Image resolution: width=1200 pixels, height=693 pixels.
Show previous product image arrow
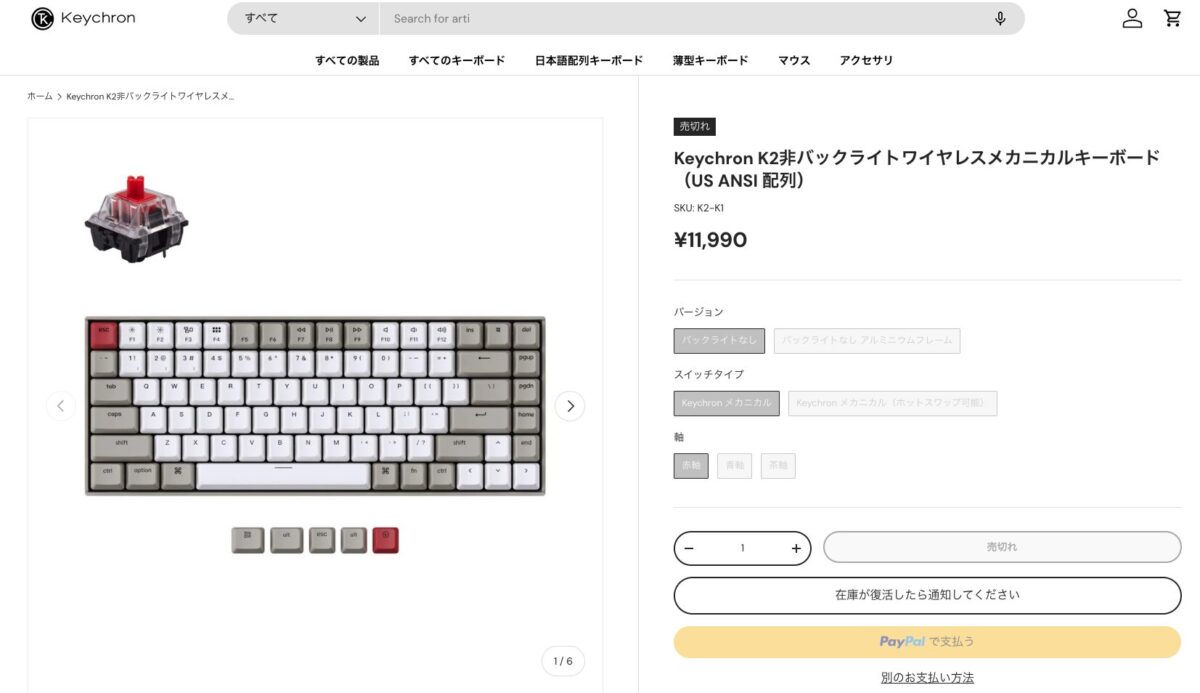(60, 405)
